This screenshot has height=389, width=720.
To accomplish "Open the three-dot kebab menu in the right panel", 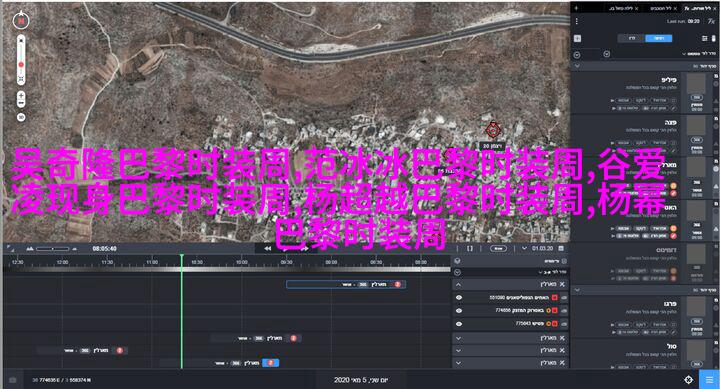I will (x=577, y=21).
